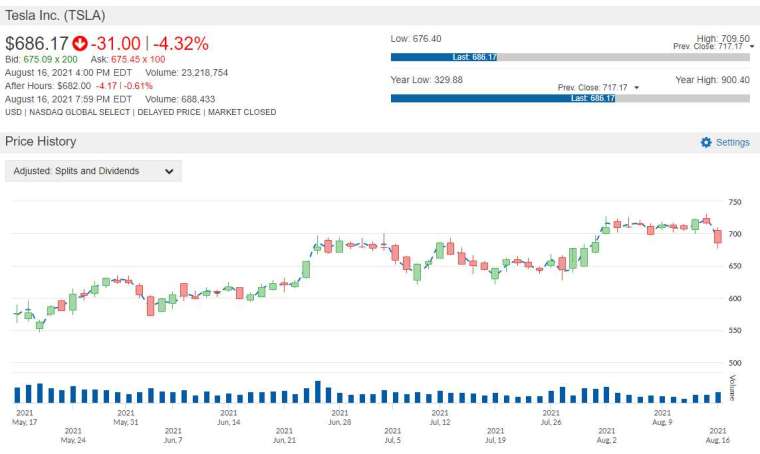Click the 2021 May, 24 axis label
This screenshot has width=760, height=454.
point(73,436)
